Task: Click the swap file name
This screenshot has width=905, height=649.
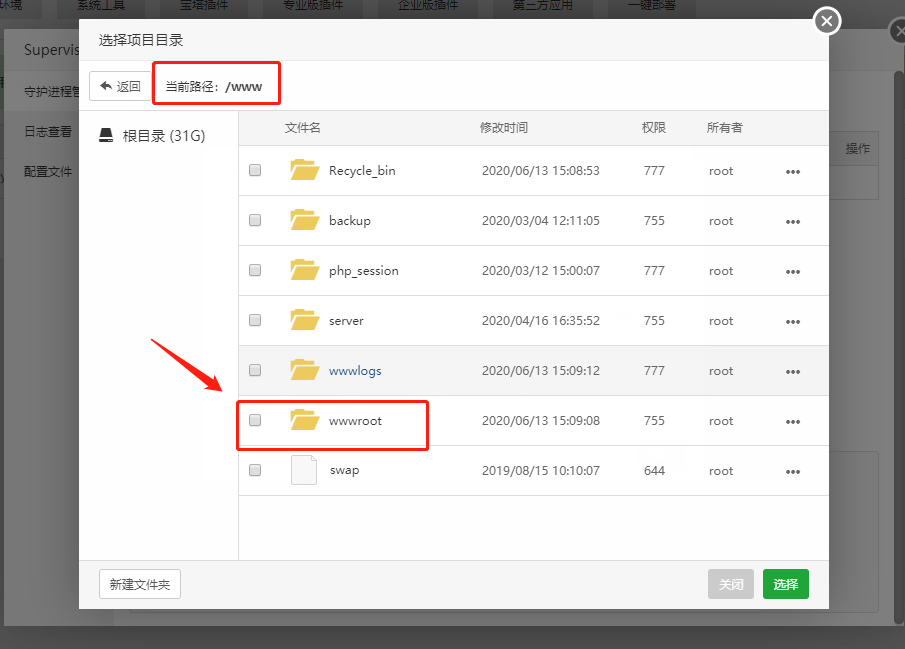Action: click(345, 470)
